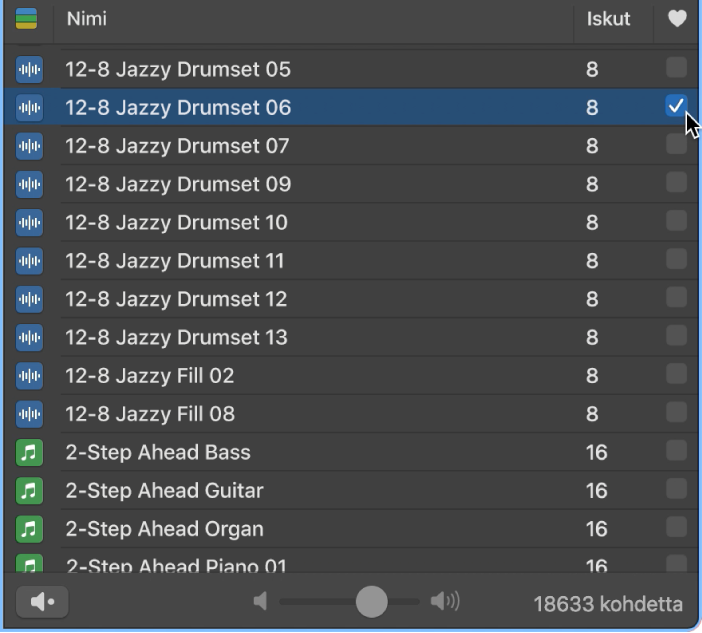Click the loop type filter icon in header
Screen dimensions: 702x633
27,19
